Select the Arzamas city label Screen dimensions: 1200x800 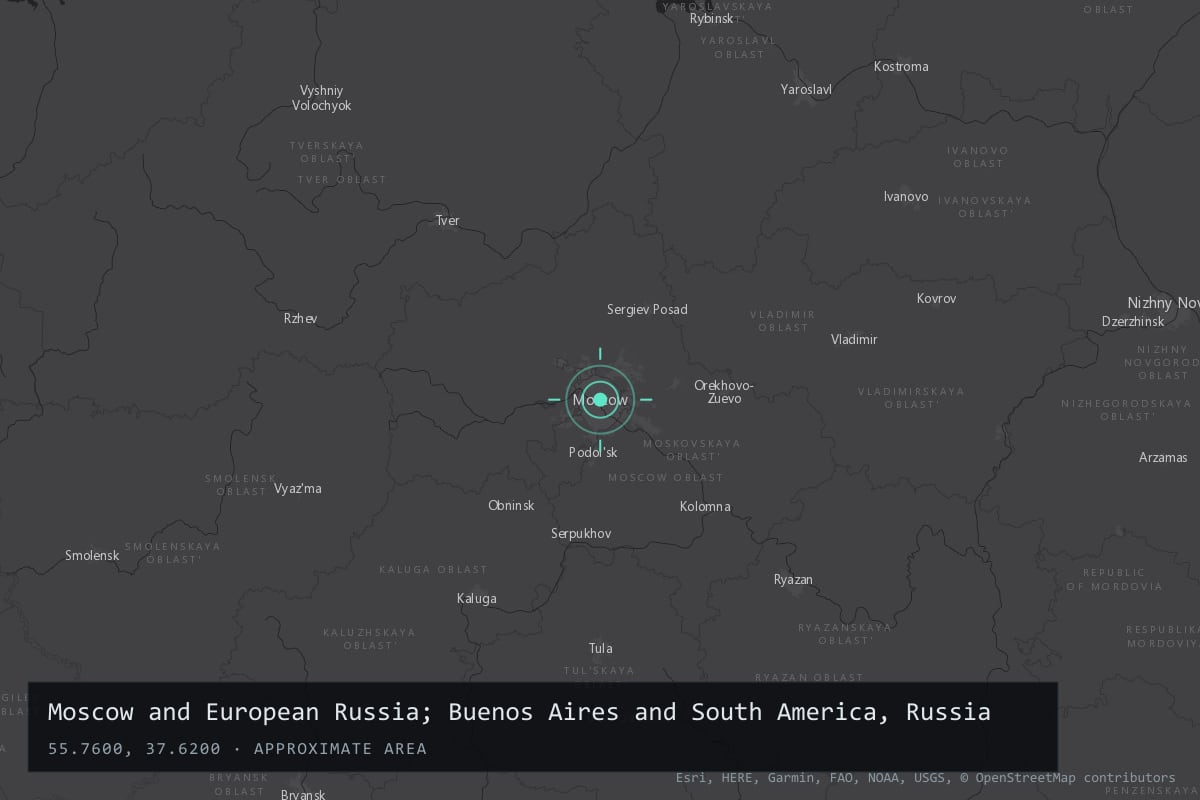[1163, 458]
